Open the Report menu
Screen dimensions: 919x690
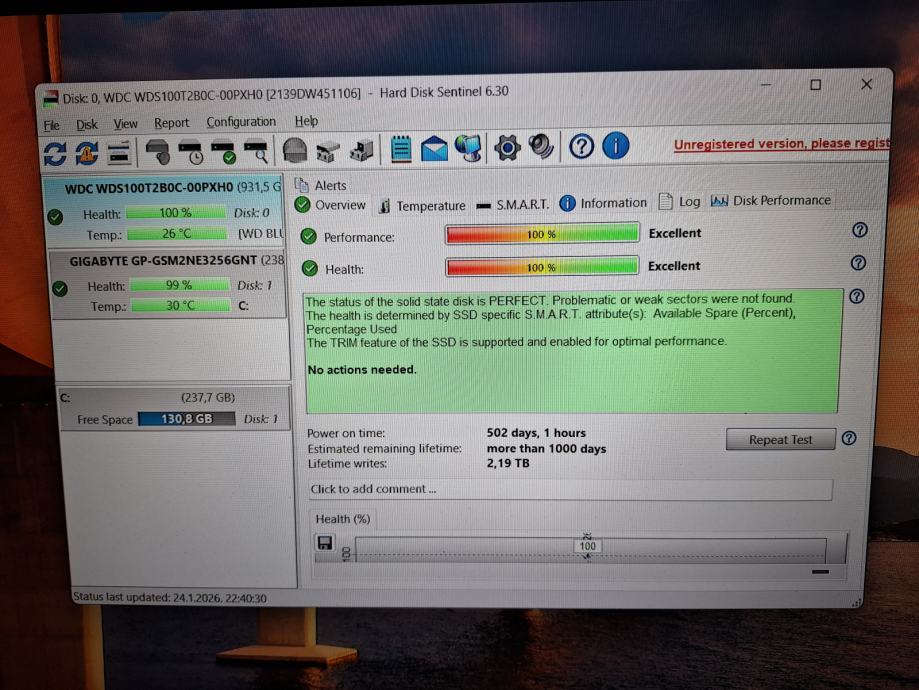coord(171,123)
